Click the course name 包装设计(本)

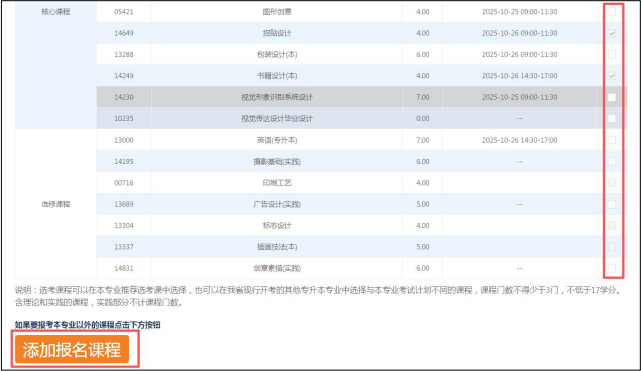(x=277, y=54)
